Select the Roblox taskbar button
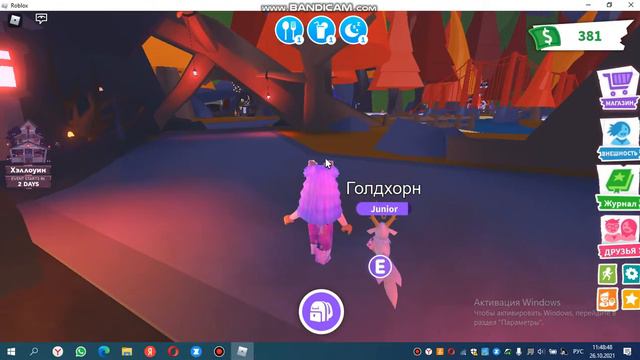This screenshot has width=640, height=360. point(242,351)
